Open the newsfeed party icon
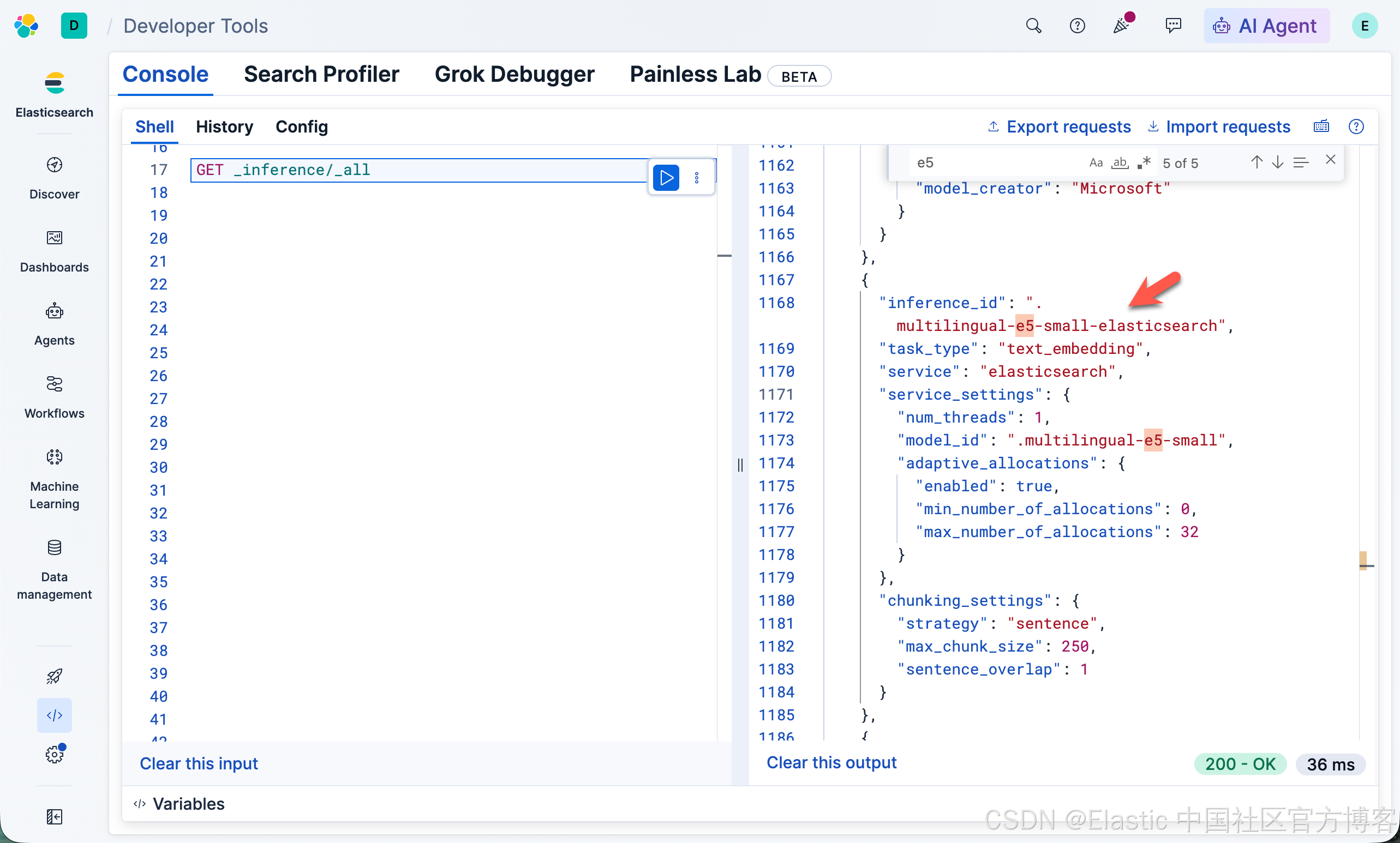This screenshot has width=1400, height=843. pyautogui.click(x=1122, y=26)
